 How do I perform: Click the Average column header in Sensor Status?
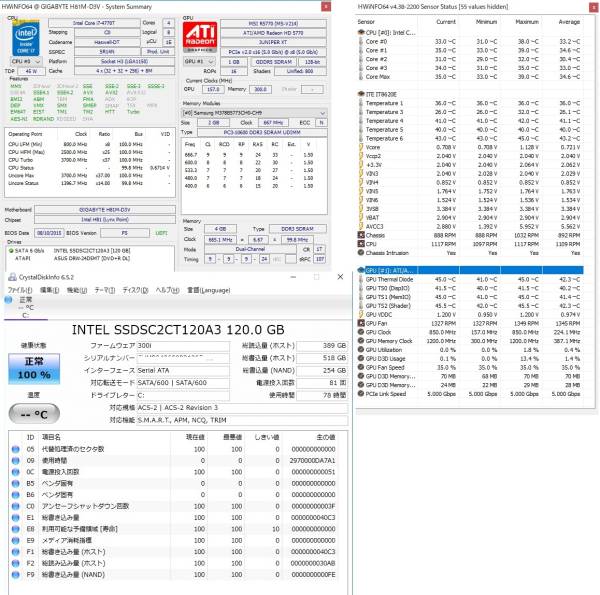[569, 22]
